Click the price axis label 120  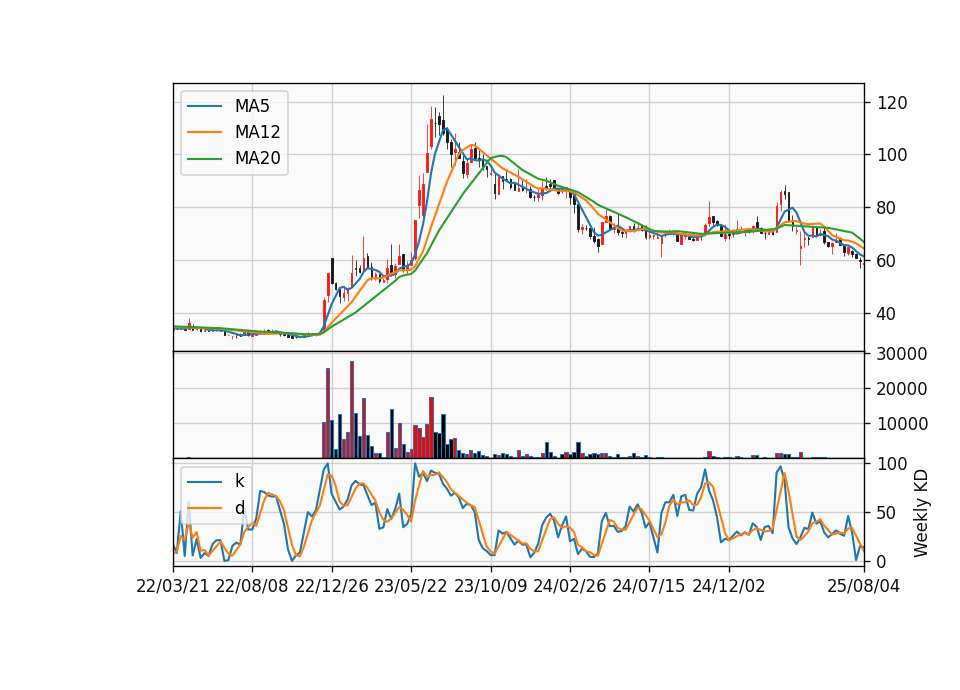click(892, 103)
